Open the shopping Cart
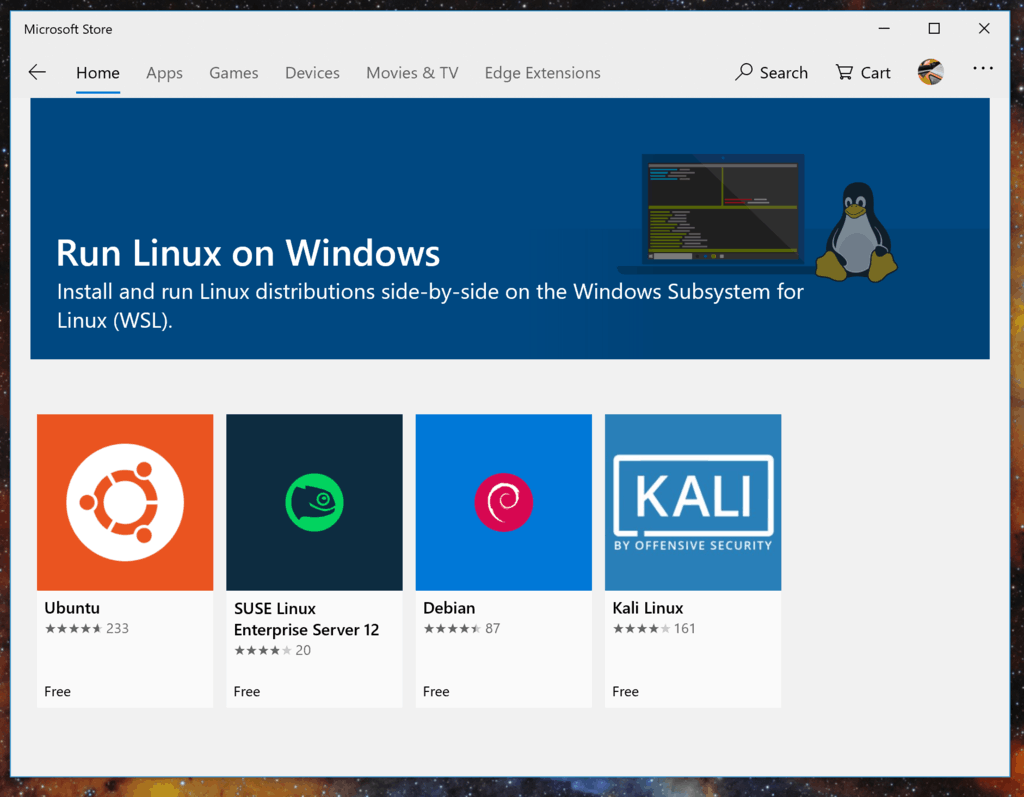This screenshot has width=1024, height=797. click(863, 73)
